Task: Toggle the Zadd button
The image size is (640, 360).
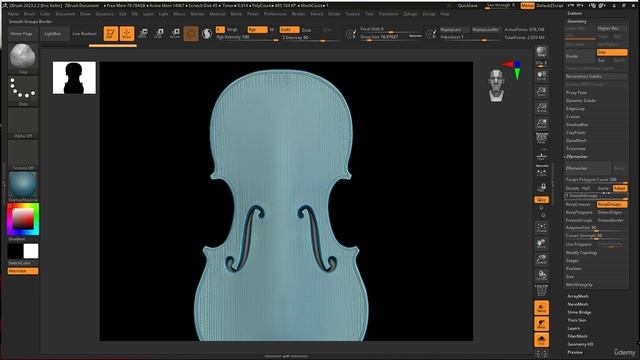Action: (289, 30)
